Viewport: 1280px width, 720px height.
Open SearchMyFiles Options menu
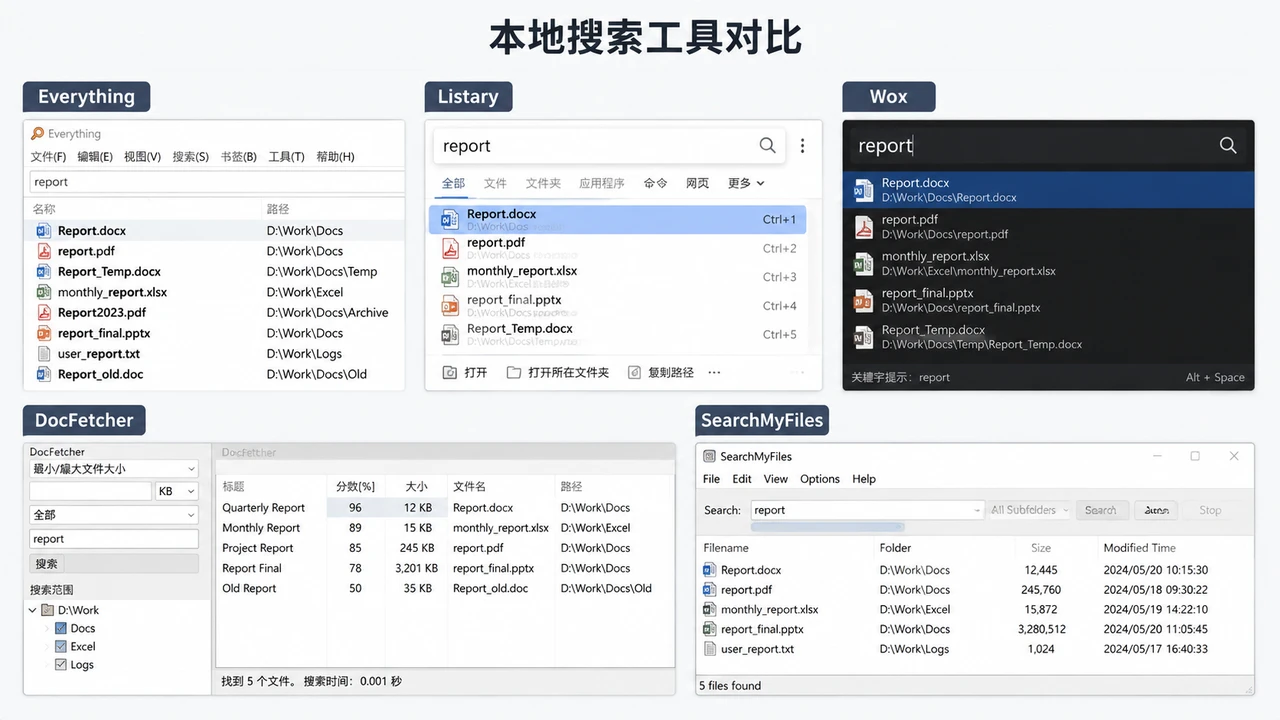click(820, 479)
